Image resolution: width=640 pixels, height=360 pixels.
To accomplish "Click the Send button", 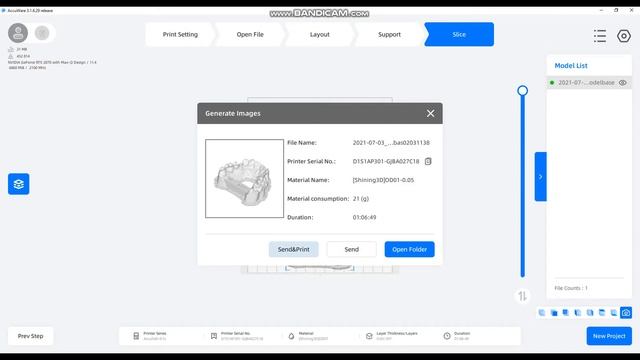I will pyautogui.click(x=351, y=249).
